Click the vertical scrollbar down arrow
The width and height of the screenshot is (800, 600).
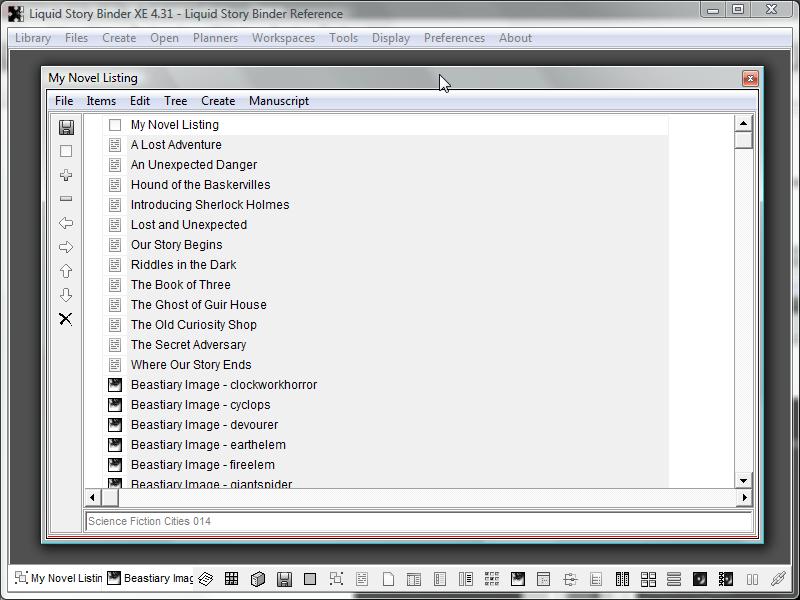[x=743, y=480]
